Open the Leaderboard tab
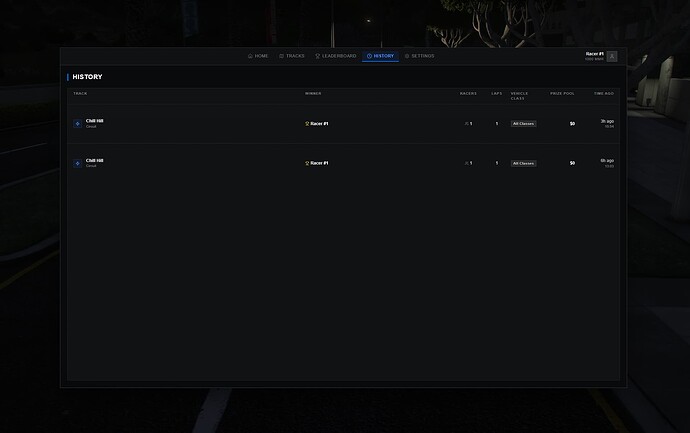This screenshot has width=690, height=433. click(336, 56)
